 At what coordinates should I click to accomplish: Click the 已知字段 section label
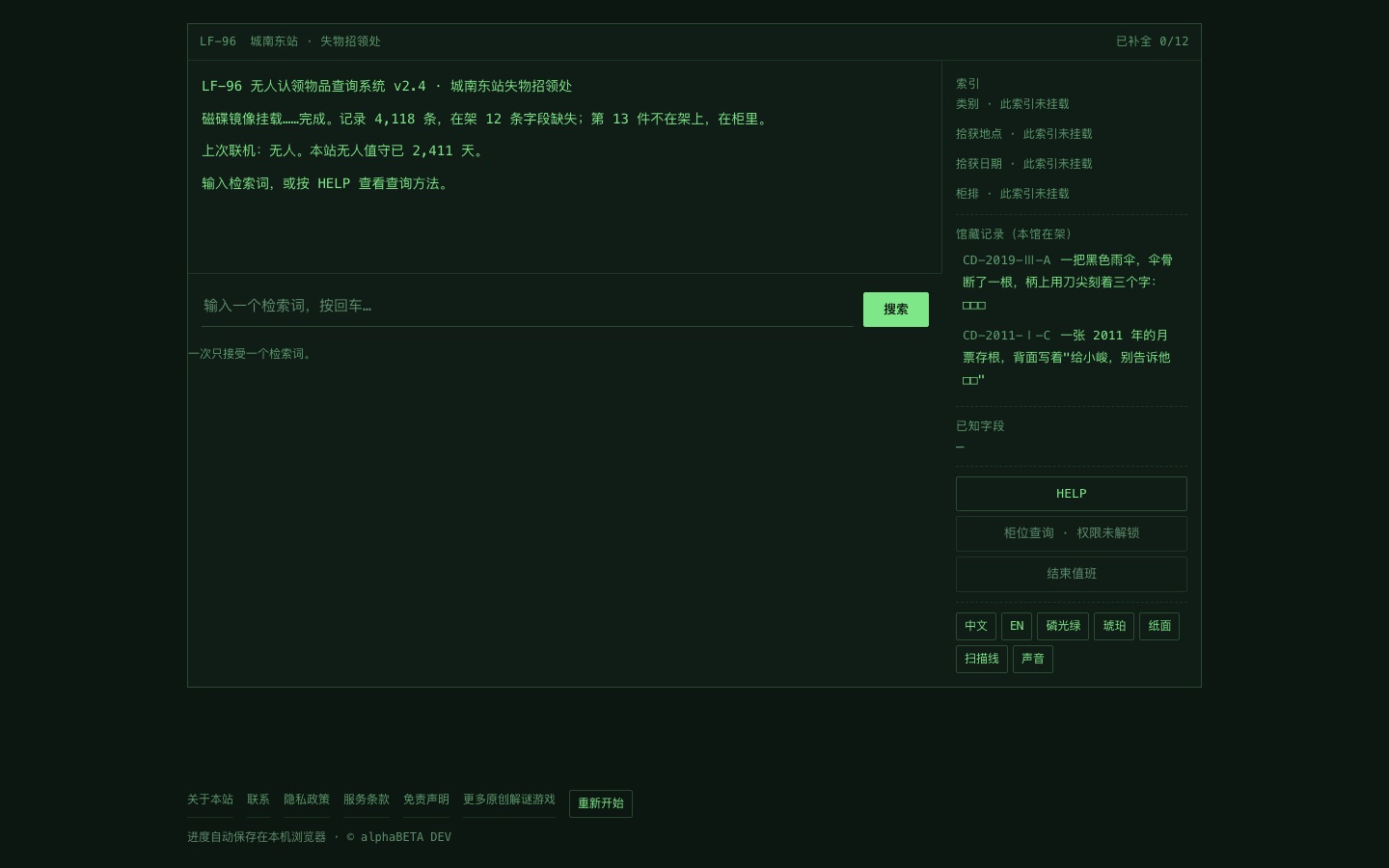(x=980, y=426)
